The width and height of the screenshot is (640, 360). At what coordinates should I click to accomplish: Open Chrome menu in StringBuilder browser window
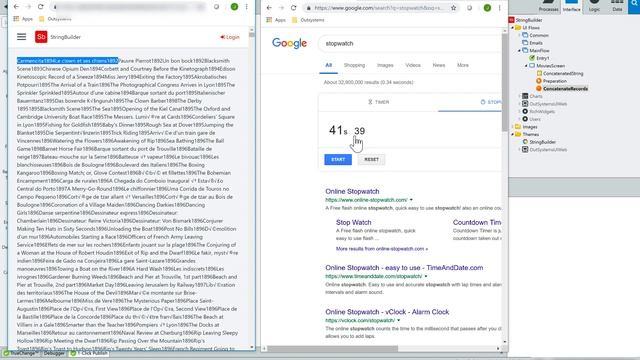[247, 7]
